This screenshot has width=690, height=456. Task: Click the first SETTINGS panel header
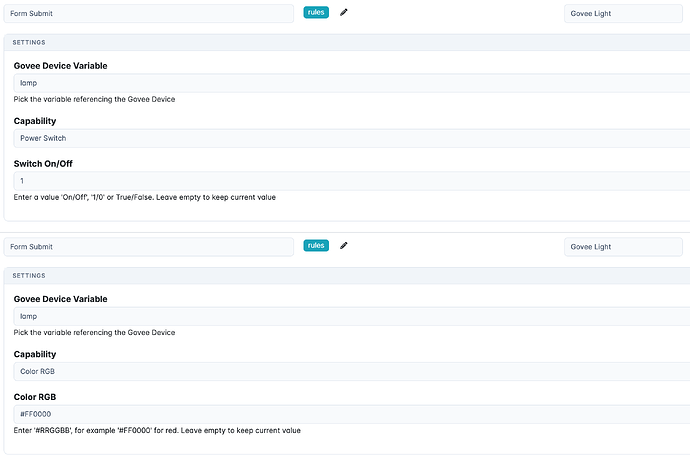click(347, 42)
